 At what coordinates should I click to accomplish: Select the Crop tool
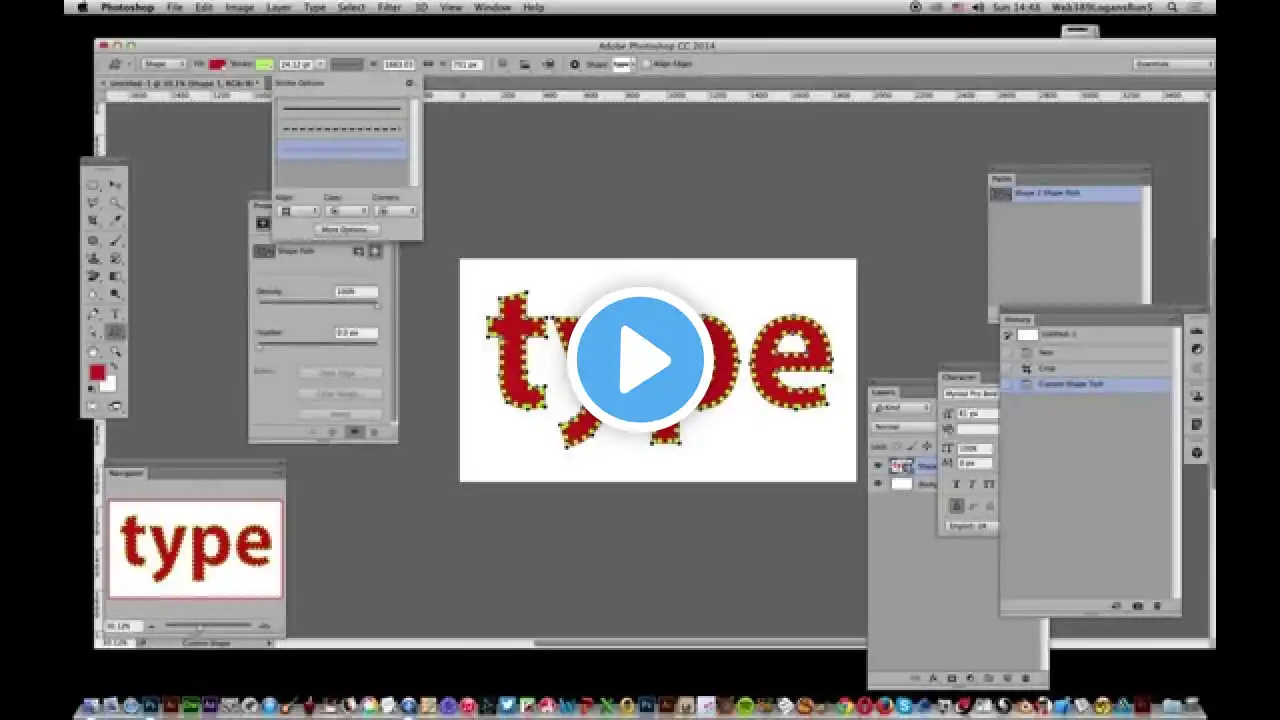[93, 221]
